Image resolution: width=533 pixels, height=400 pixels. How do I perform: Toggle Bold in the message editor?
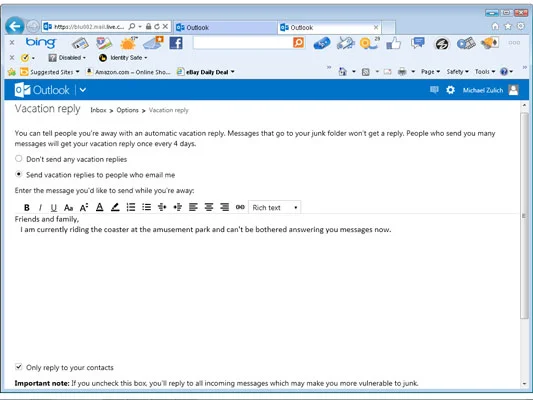click(27, 207)
